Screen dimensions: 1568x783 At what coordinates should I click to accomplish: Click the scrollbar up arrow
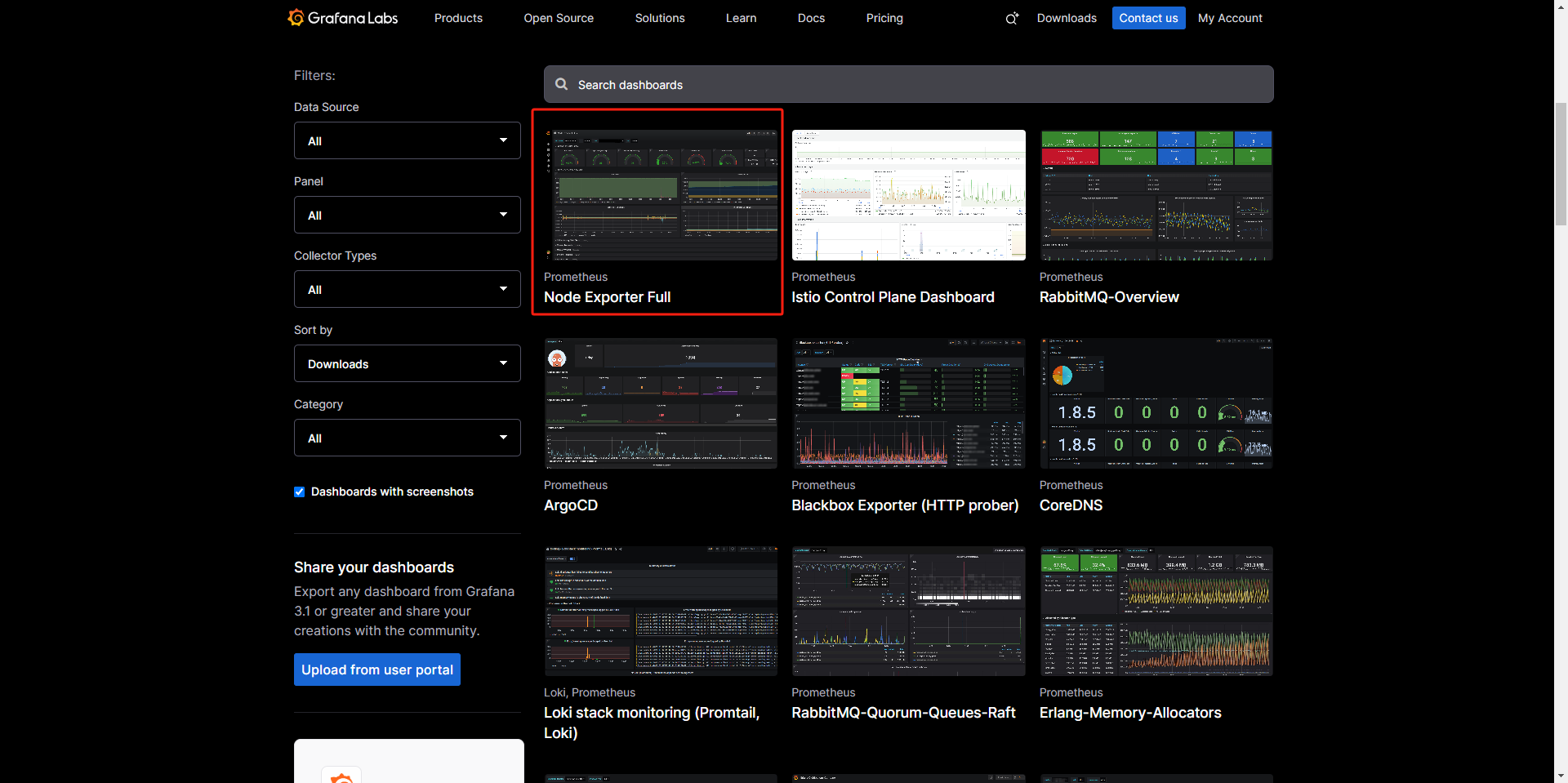click(x=1561, y=7)
